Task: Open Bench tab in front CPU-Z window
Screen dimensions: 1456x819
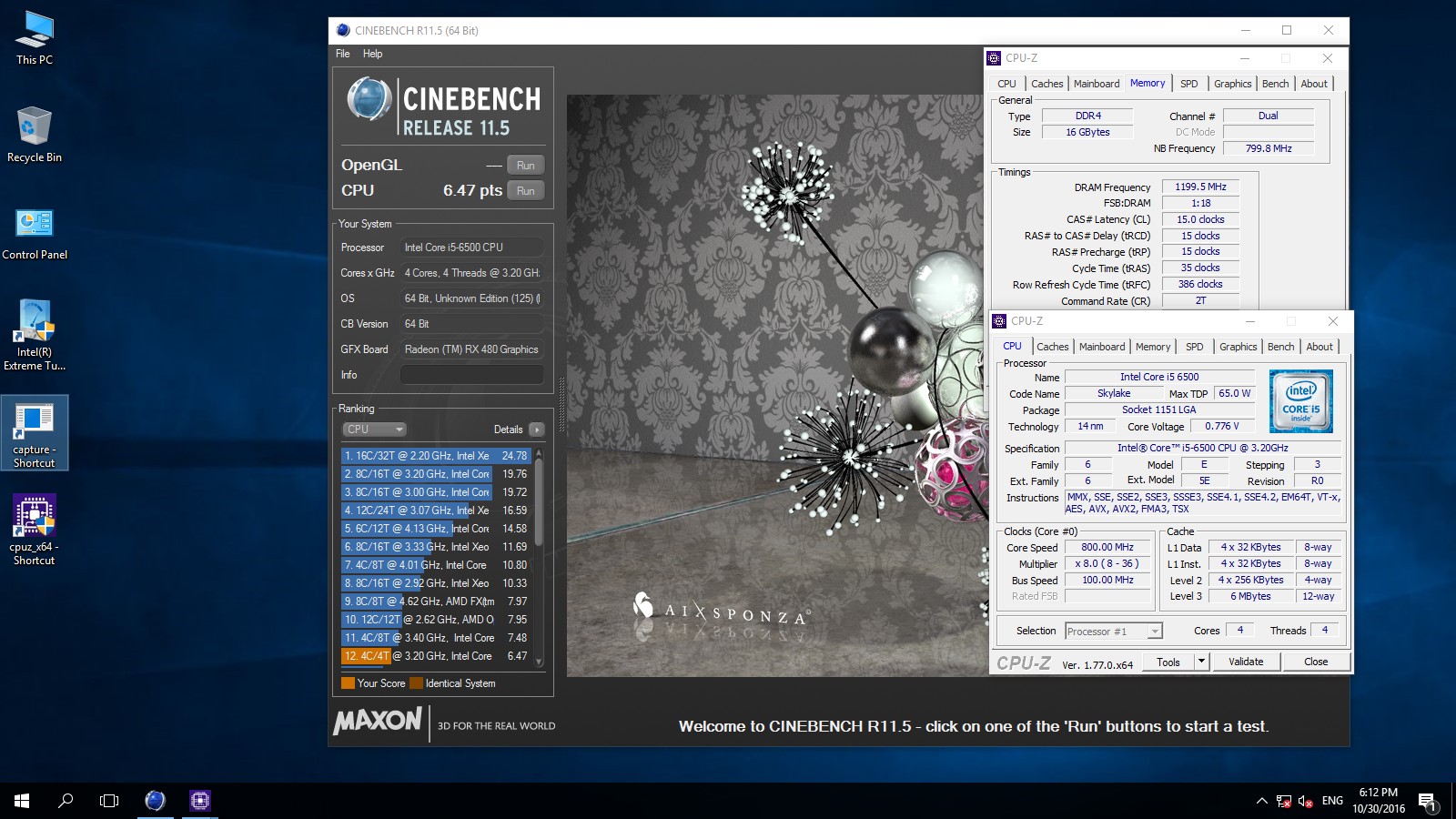Action: click(x=1280, y=347)
